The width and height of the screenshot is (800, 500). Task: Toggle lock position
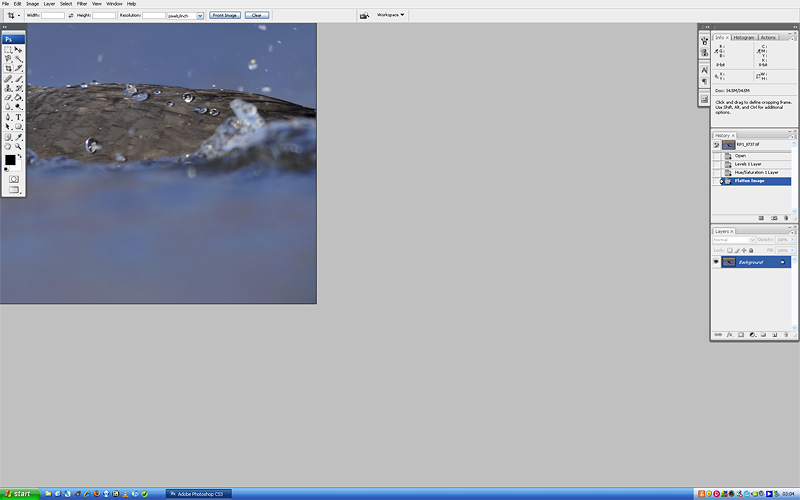coord(744,251)
